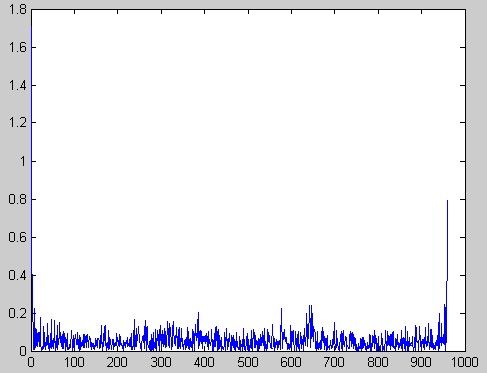Click the y-axis label 1
Screen dimensions: 487x373
click(23, 161)
